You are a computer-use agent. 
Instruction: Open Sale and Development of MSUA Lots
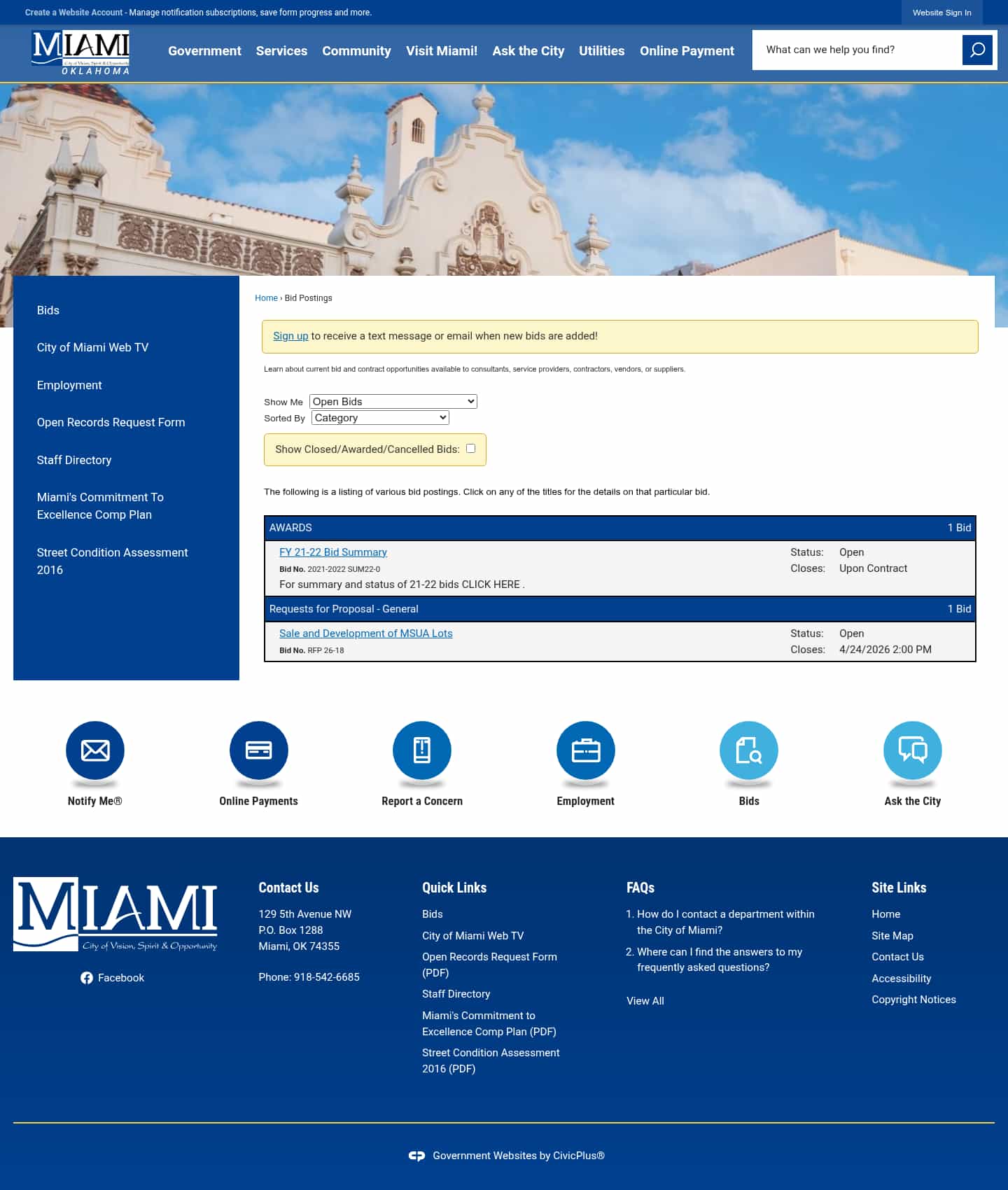[365, 633]
